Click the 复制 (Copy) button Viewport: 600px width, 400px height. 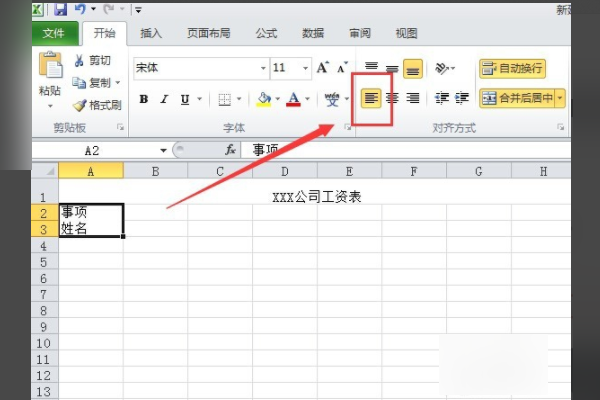tap(93, 83)
